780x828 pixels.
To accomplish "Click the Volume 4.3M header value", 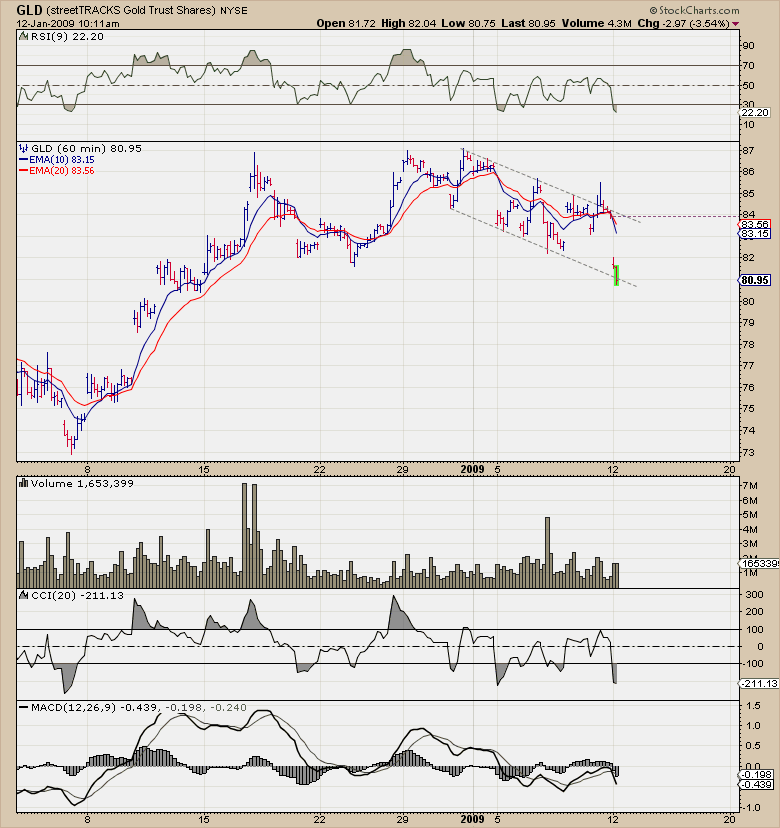I will click(x=597, y=23).
